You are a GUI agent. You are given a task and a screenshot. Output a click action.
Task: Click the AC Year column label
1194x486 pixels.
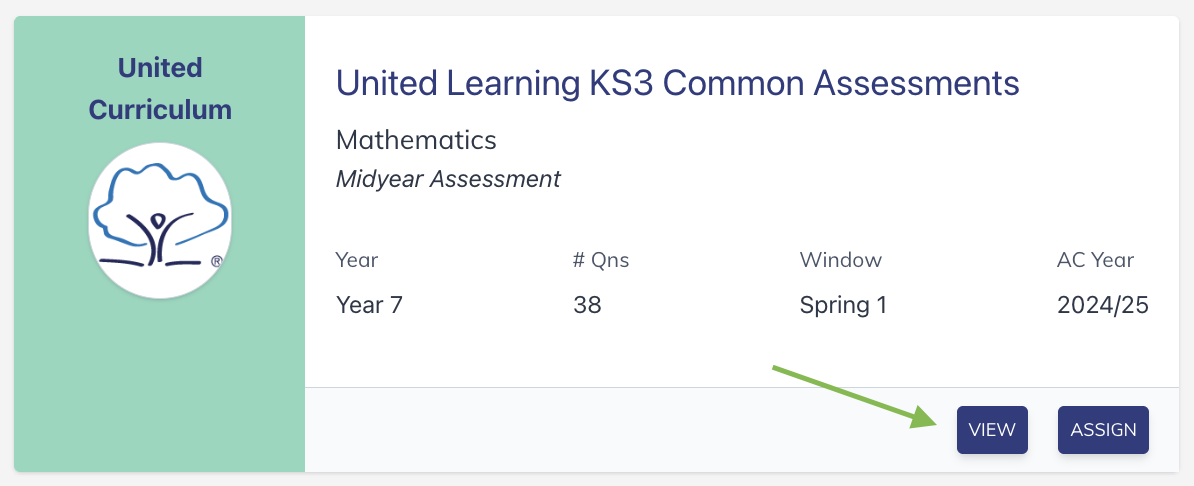[x=1095, y=260]
